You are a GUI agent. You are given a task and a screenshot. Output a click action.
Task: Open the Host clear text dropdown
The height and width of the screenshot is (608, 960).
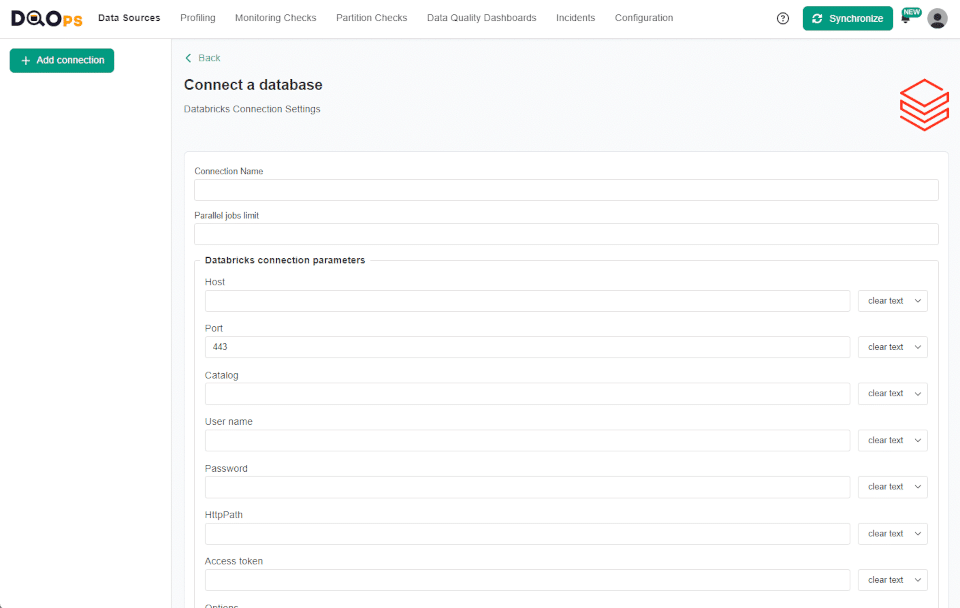[x=893, y=301]
